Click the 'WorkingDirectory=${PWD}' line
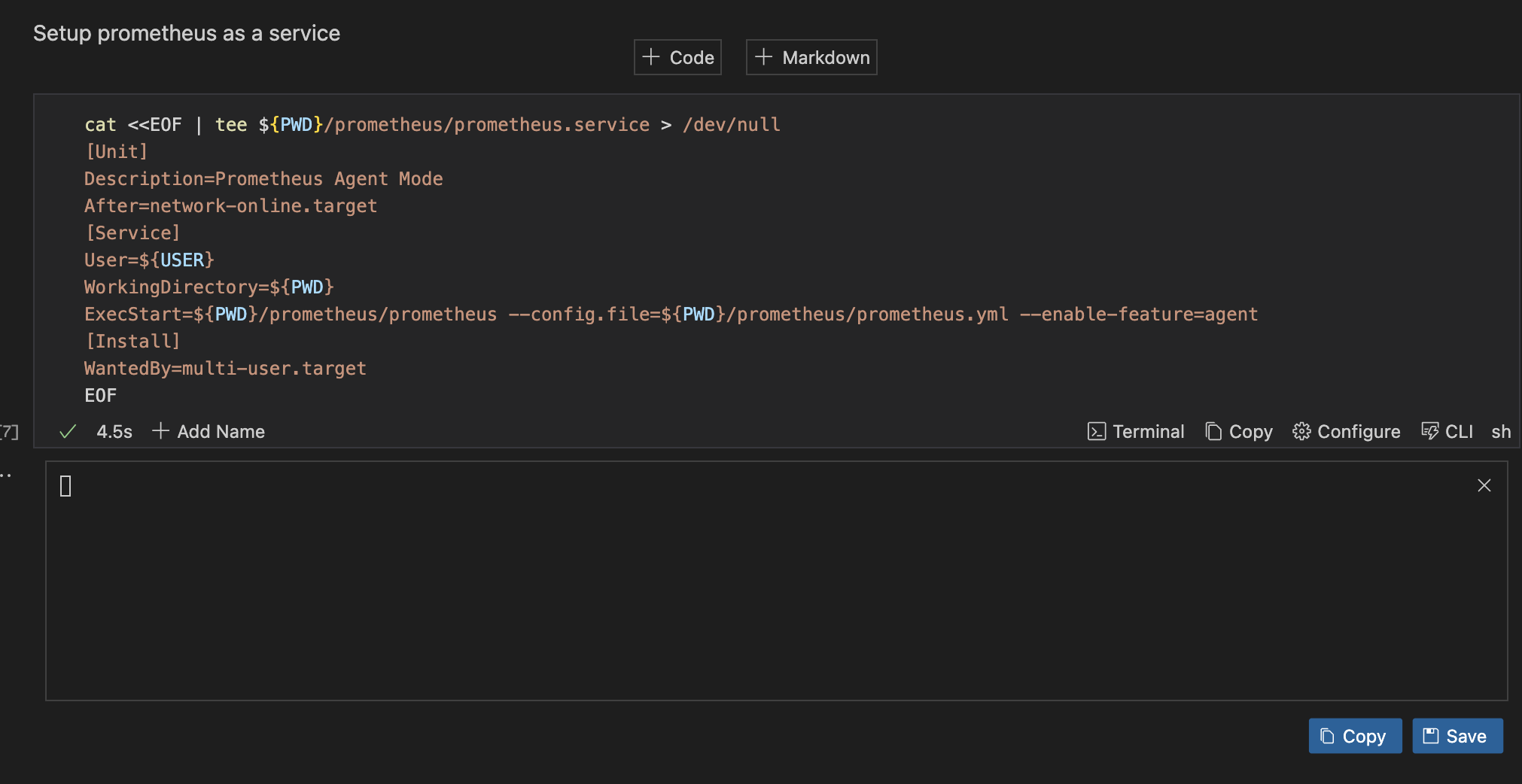Viewport: 1522px width, 784px height. point(209,287)
